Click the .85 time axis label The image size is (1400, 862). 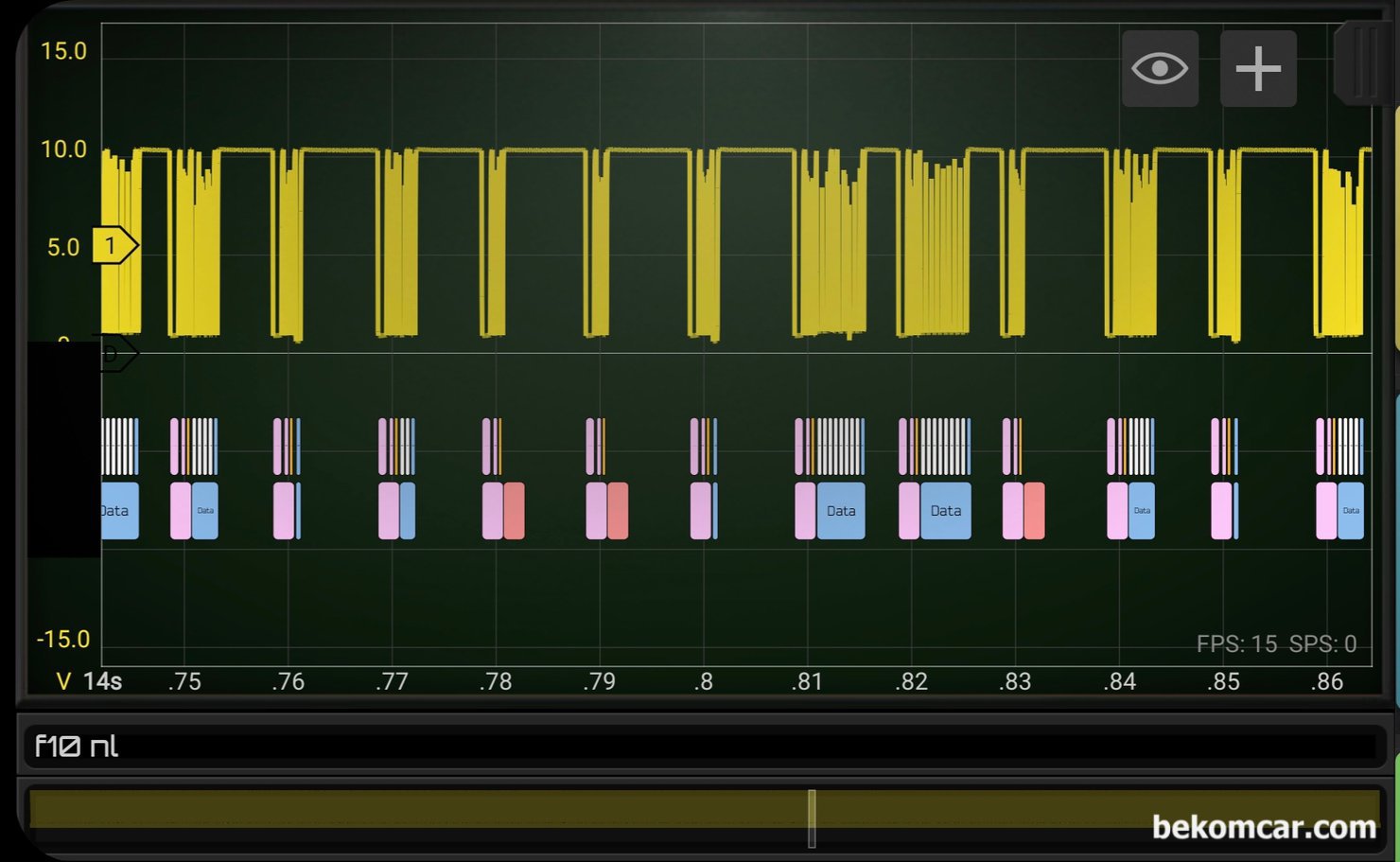coord(1223,681)
